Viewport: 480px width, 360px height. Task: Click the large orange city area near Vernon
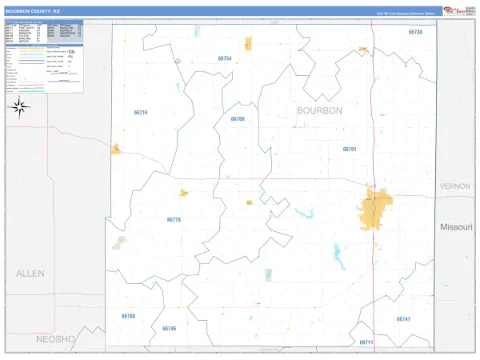375,209
